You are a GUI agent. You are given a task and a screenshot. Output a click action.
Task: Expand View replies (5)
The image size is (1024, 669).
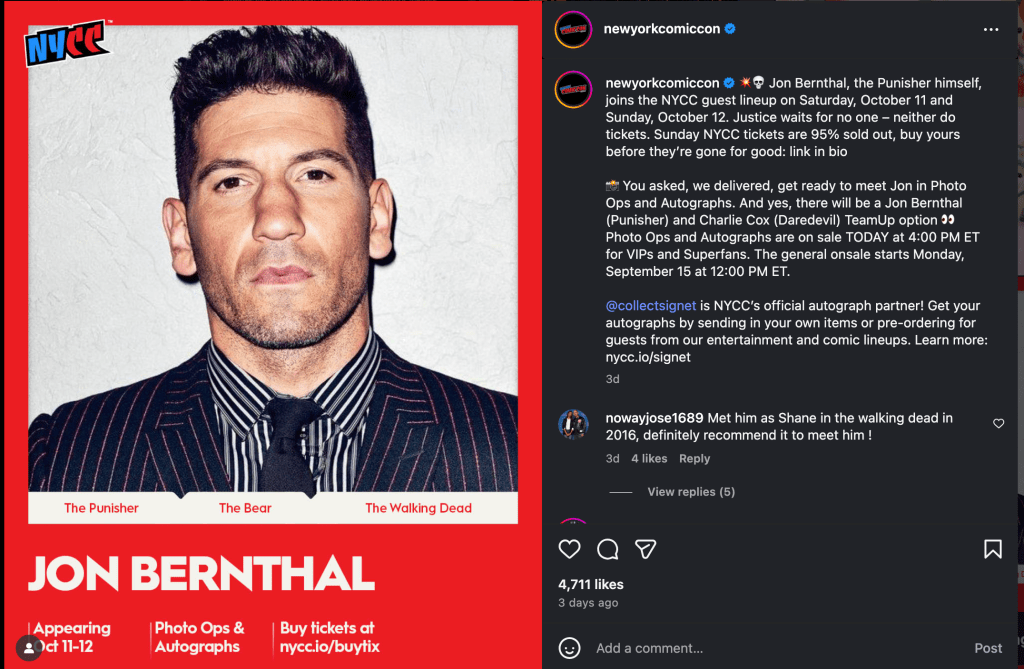[690, 492]
